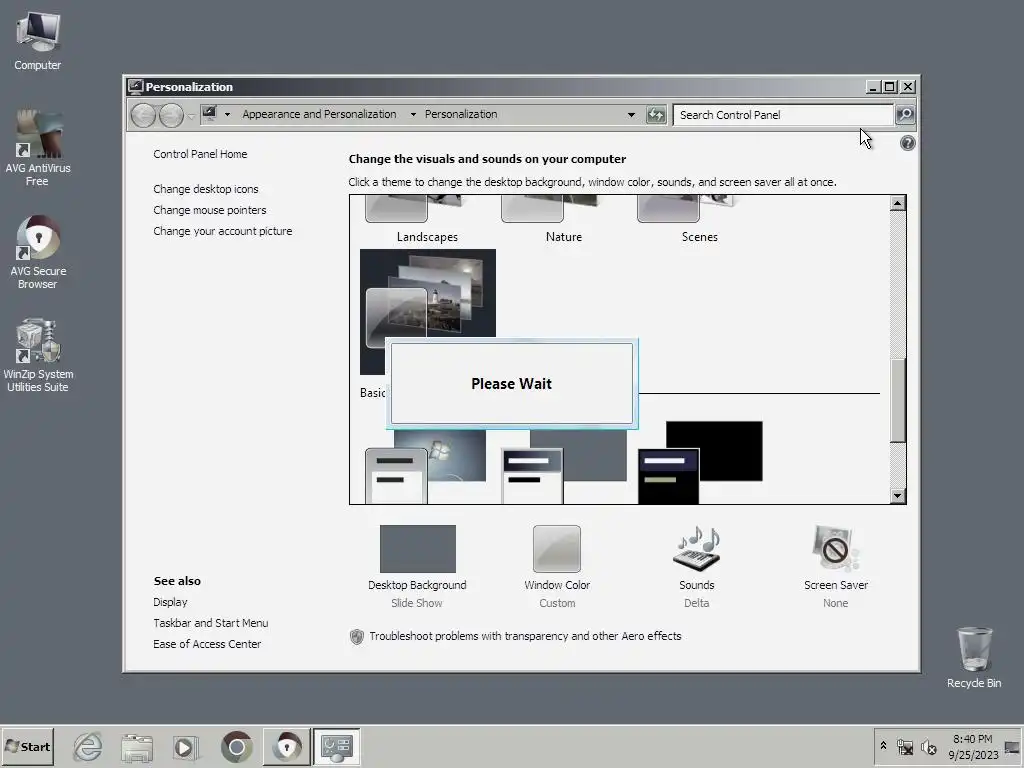
Task: Open Ease of Access Center link
Action: pyautogui.click(x=207, y=644)
